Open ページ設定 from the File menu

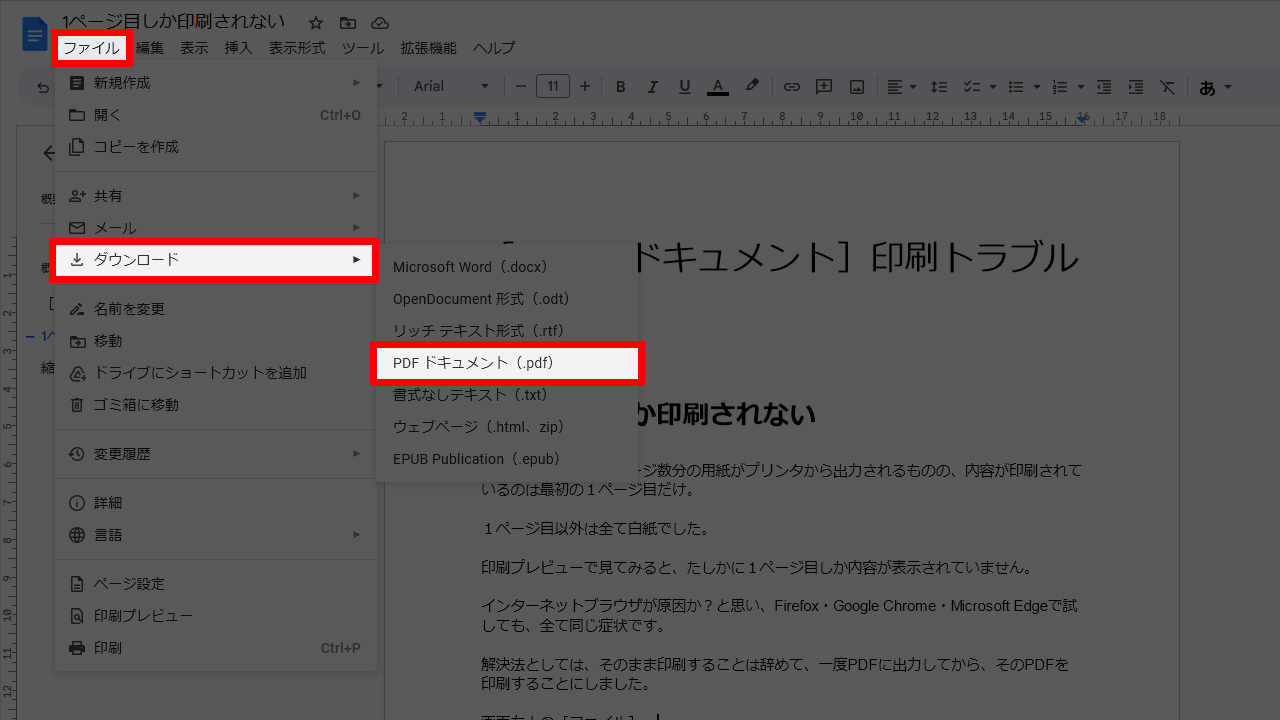coord(216,584)
